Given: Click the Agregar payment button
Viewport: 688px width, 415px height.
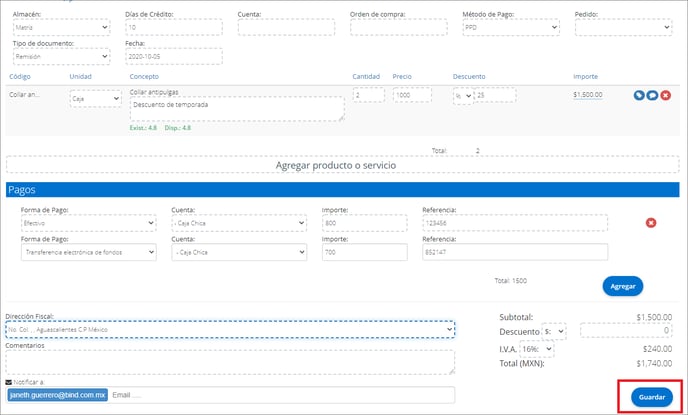Looking at the screenshot, I should coord(623,286).
